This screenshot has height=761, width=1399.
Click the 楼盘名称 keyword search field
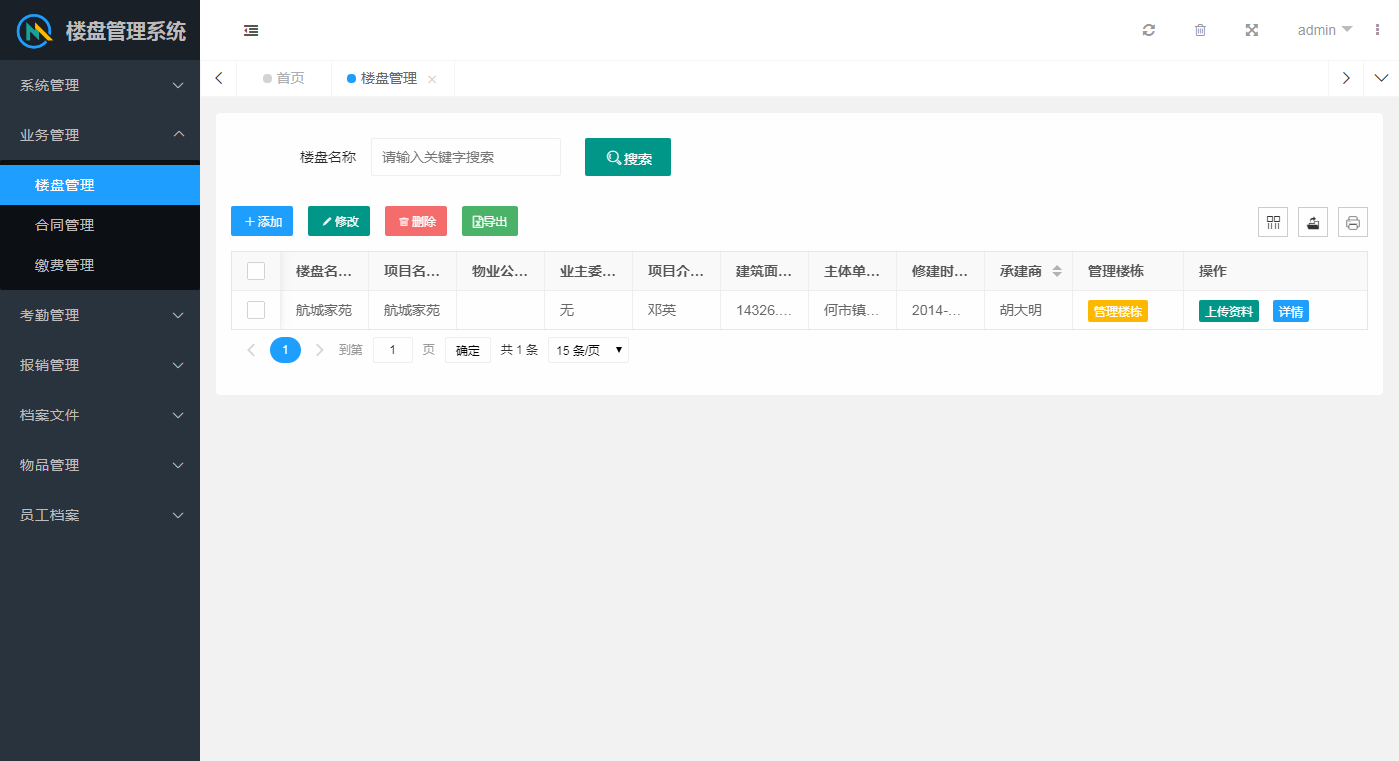465,157
